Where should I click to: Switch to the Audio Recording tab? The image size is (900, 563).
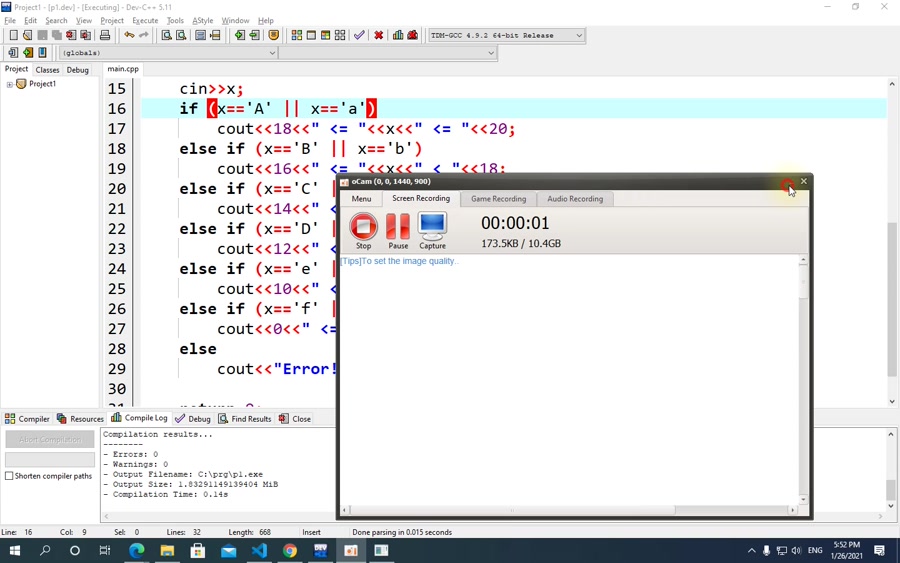575,199
